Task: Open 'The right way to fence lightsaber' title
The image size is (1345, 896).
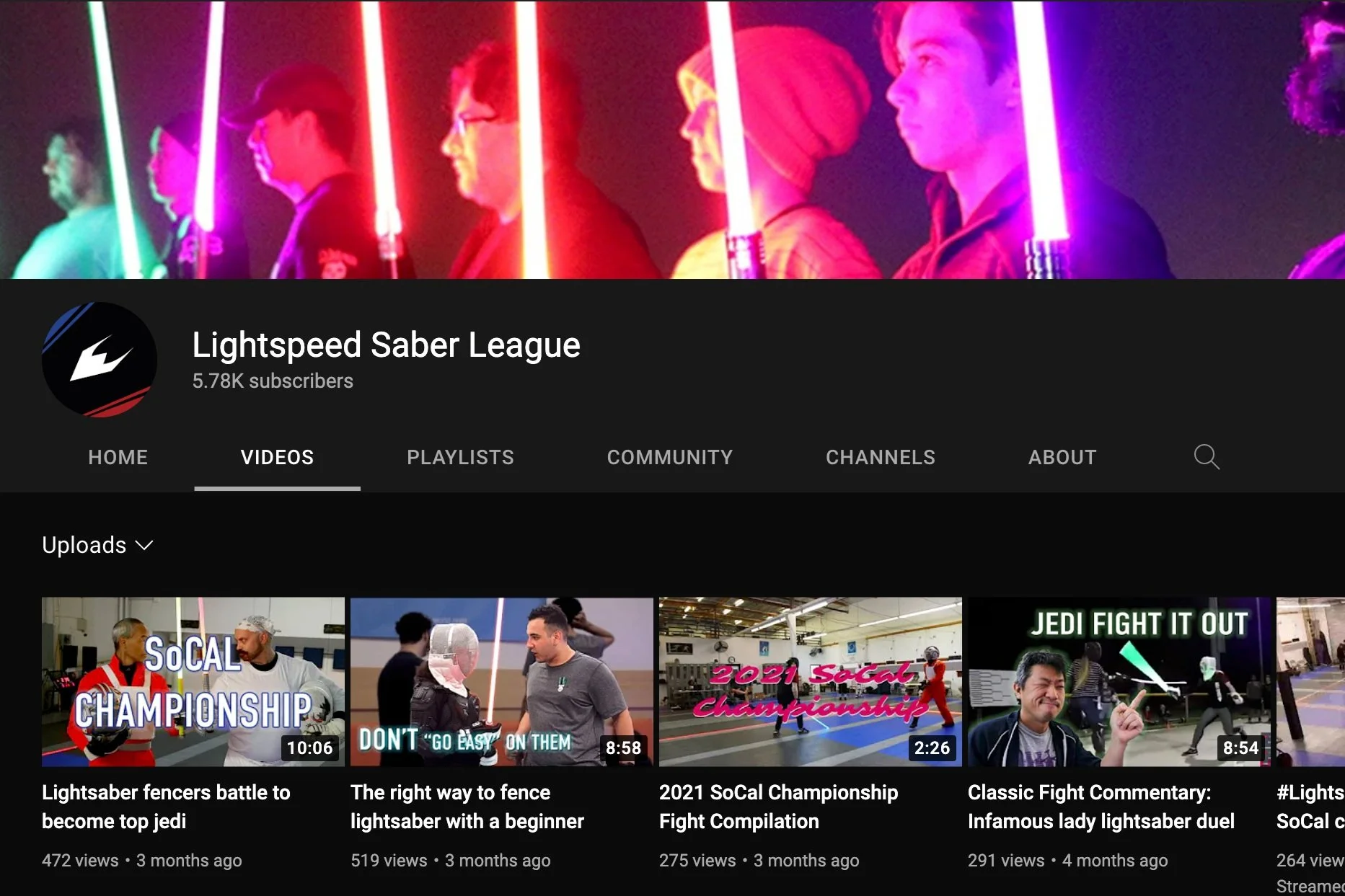Action: coord(467,807)
